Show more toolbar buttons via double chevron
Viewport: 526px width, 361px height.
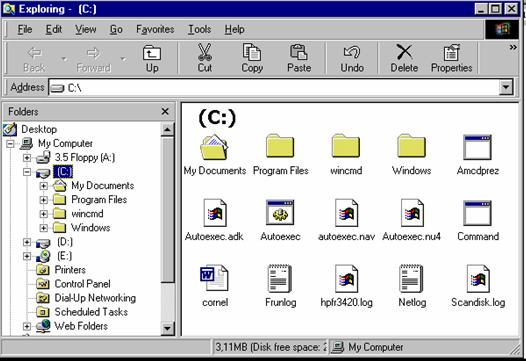(513, 47)
